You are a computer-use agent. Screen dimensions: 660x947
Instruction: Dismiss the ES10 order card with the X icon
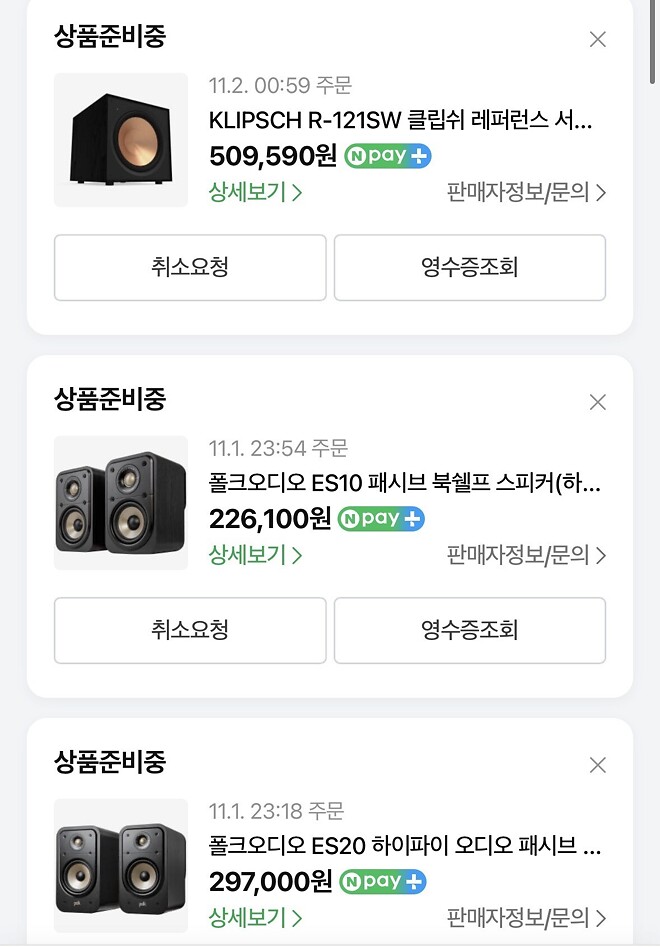pyautogui.click(x=597, y=402)
